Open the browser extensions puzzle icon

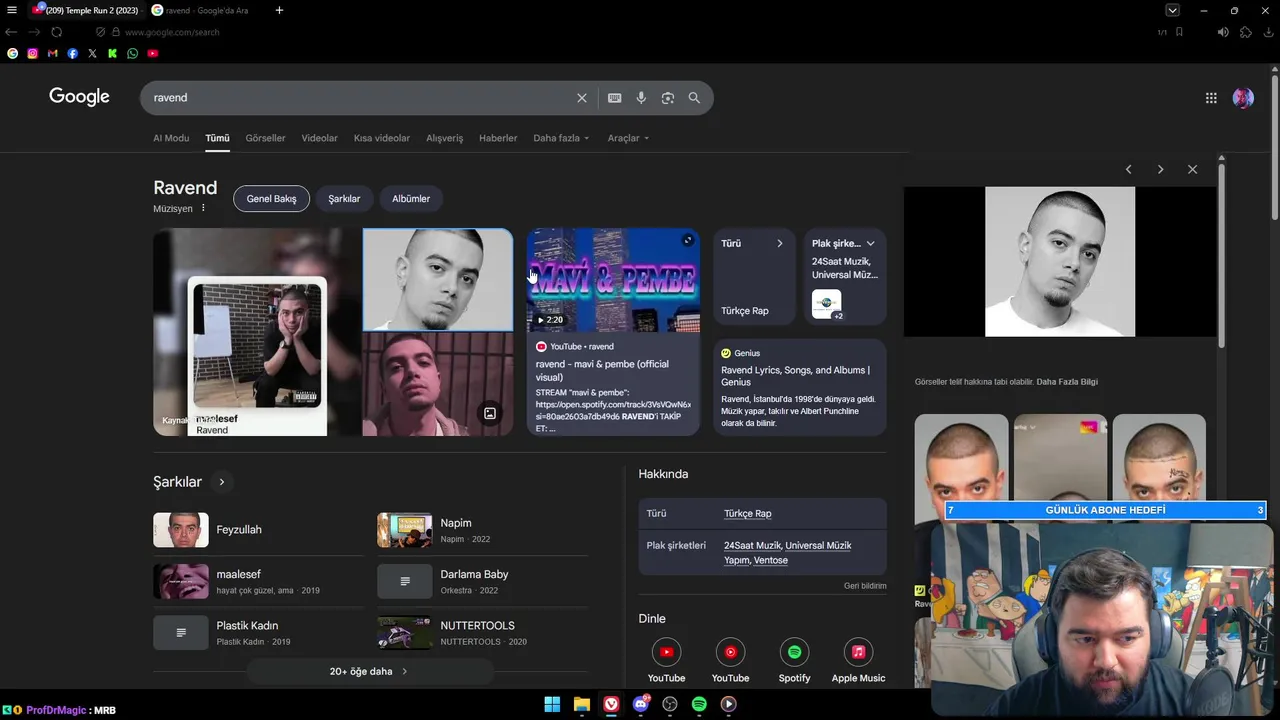1245,32
